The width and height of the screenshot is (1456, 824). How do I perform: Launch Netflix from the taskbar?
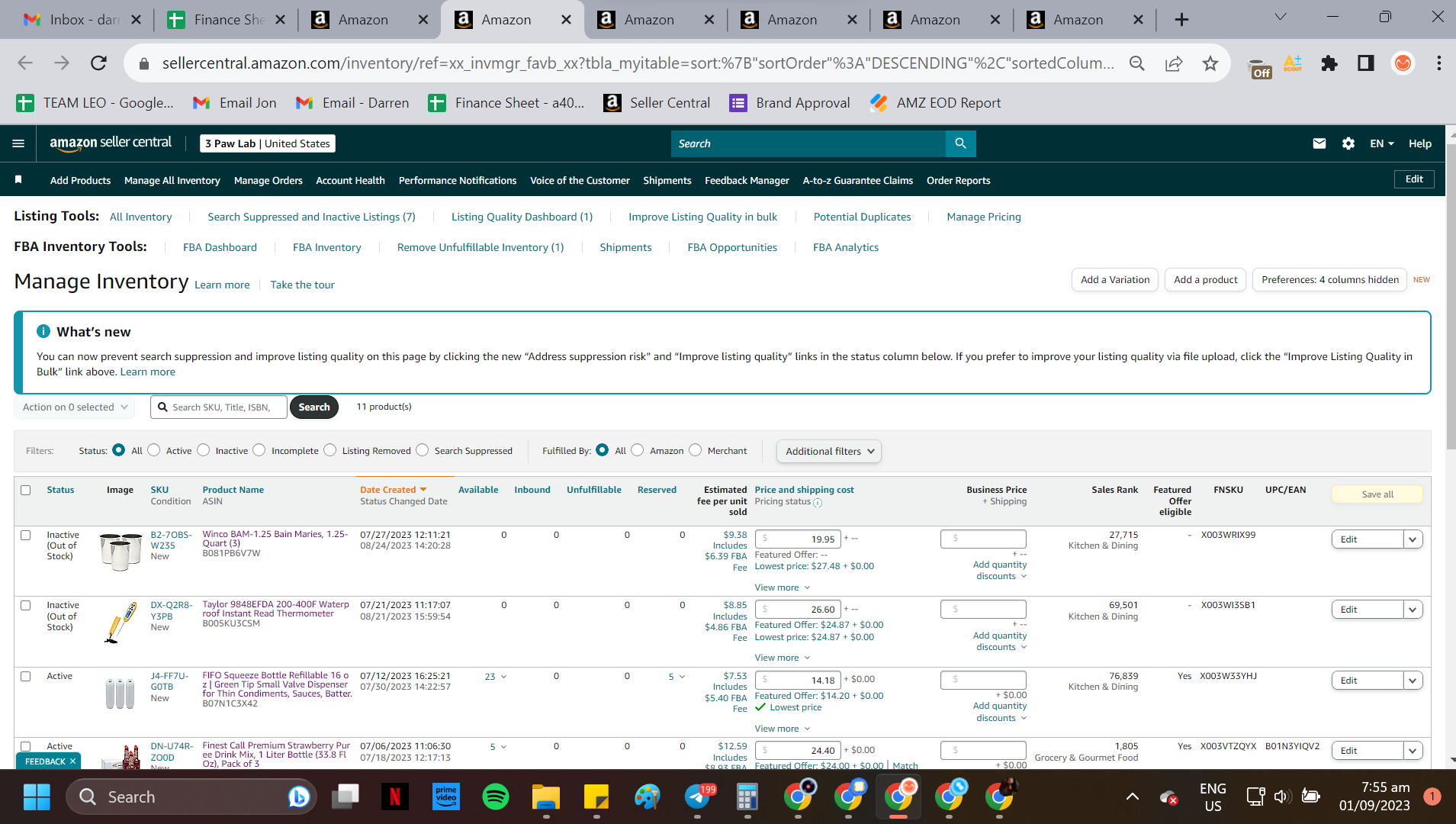(395, 797)
